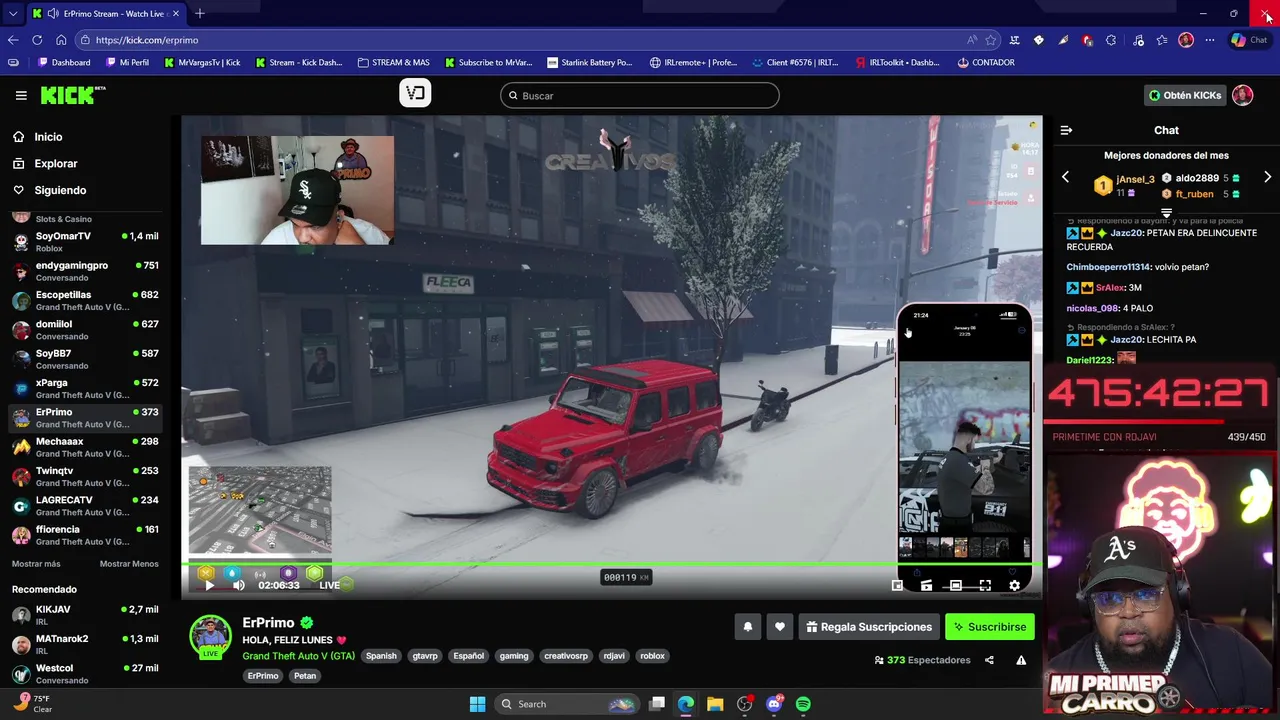The image size is (1280, 720).
Task: Play the stream video
Action: click(209, 585)
